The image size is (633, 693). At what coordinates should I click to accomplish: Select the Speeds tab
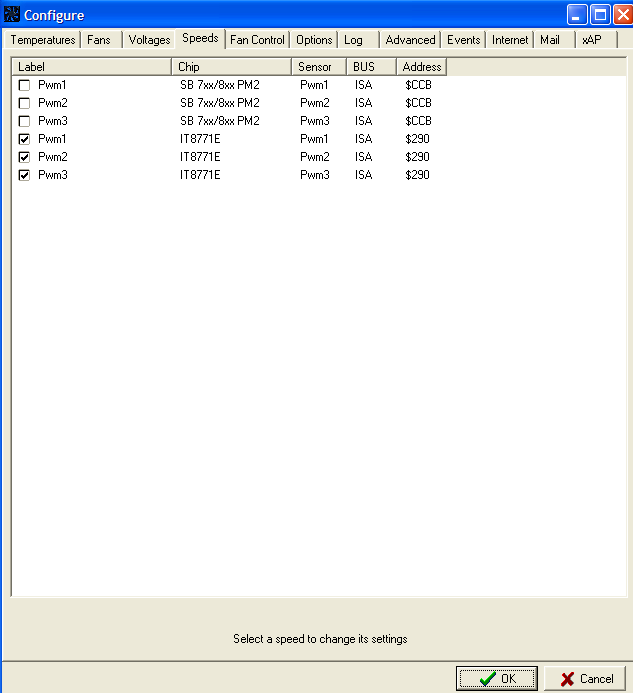200,38
